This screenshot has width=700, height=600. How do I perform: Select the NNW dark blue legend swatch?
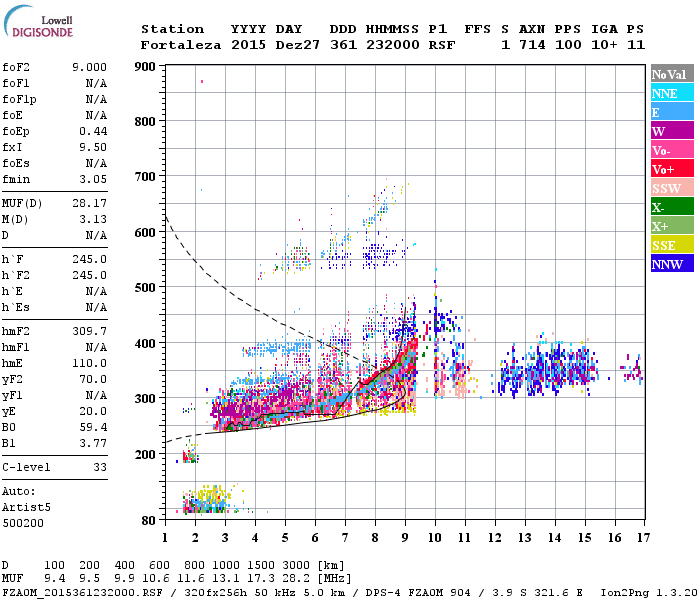pos(672,263)
